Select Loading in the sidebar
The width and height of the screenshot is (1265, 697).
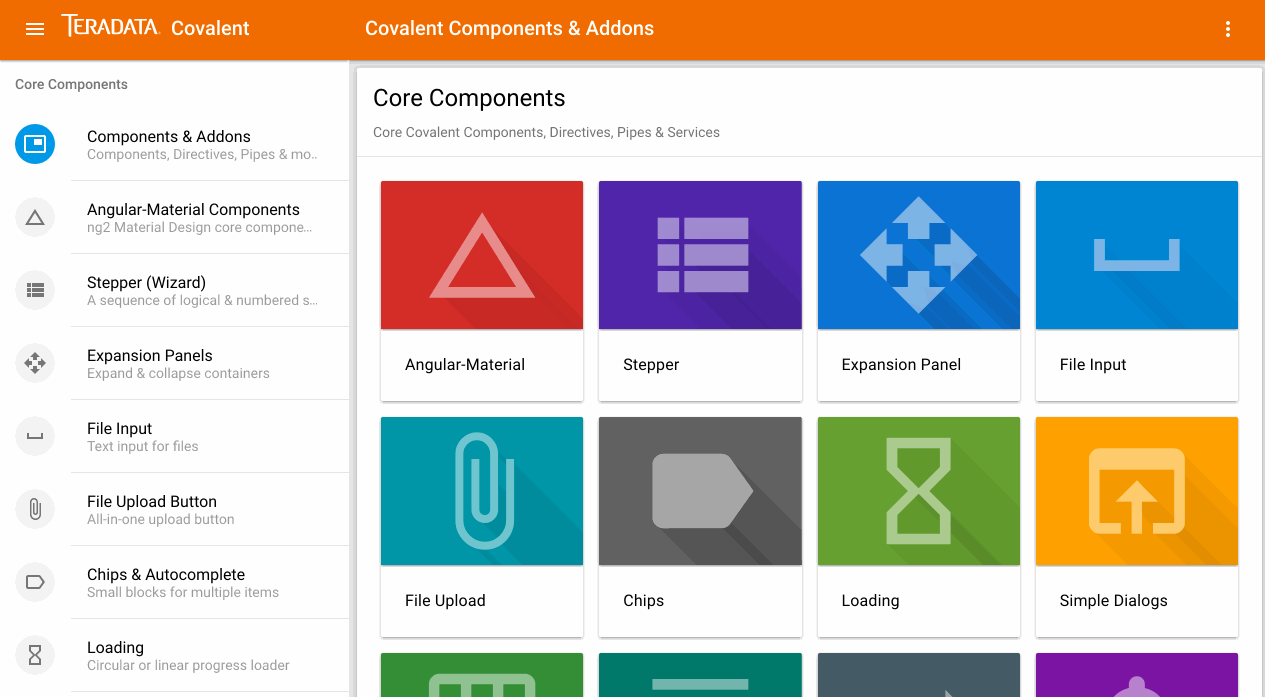pos(175,655)
